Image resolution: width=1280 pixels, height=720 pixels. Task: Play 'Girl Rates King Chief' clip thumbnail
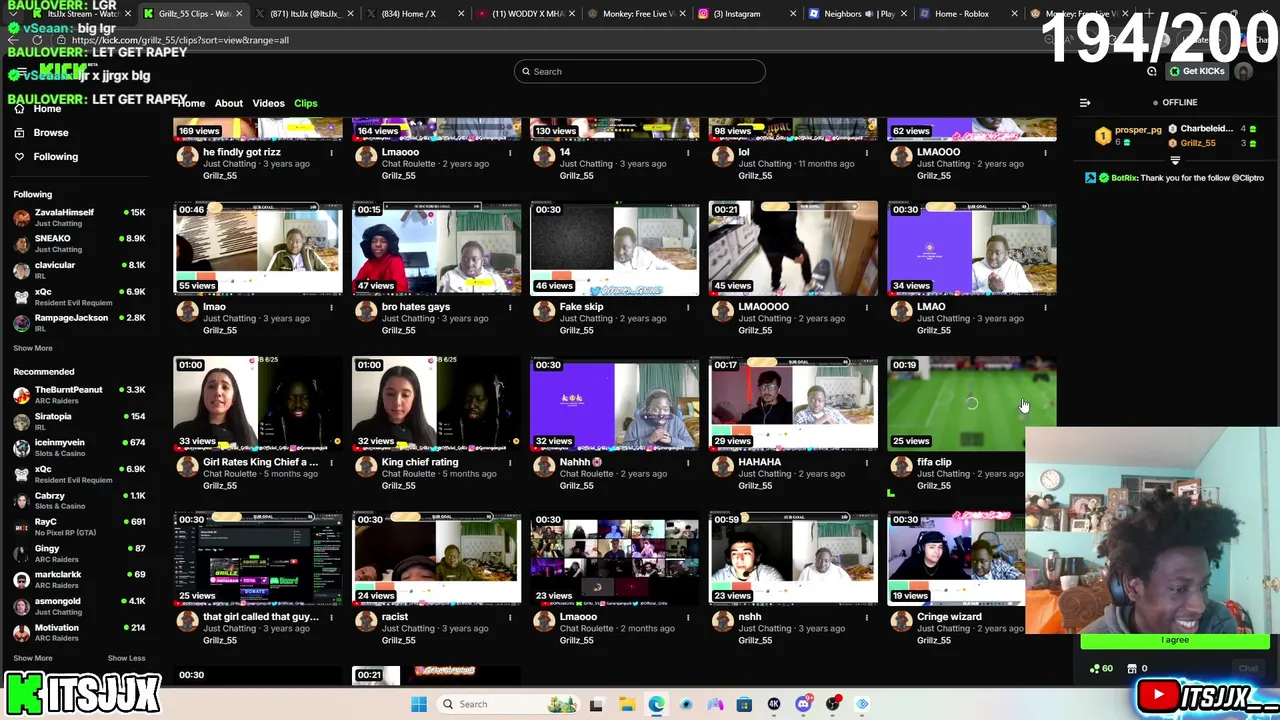pos(258,403)
